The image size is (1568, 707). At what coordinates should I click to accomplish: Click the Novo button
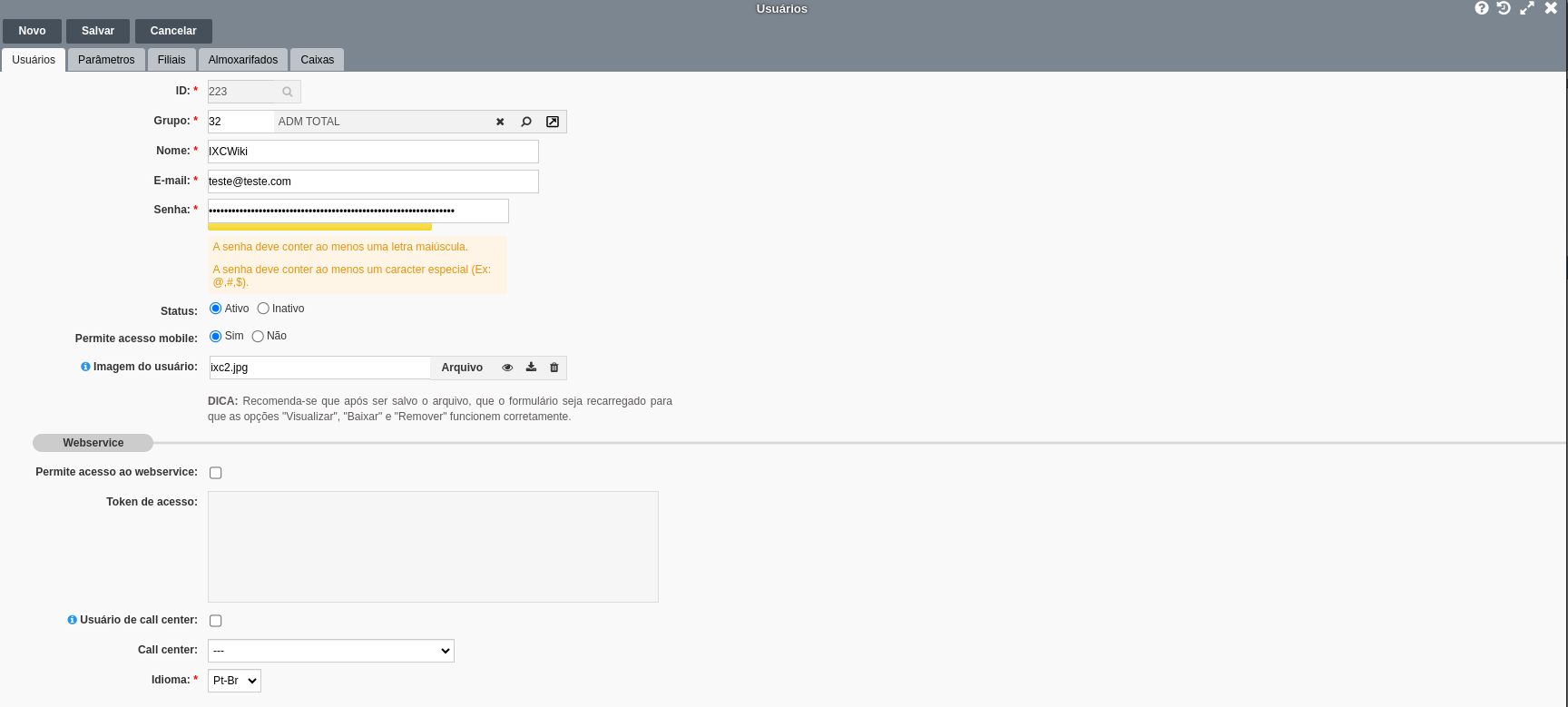(x=32, y=31)
